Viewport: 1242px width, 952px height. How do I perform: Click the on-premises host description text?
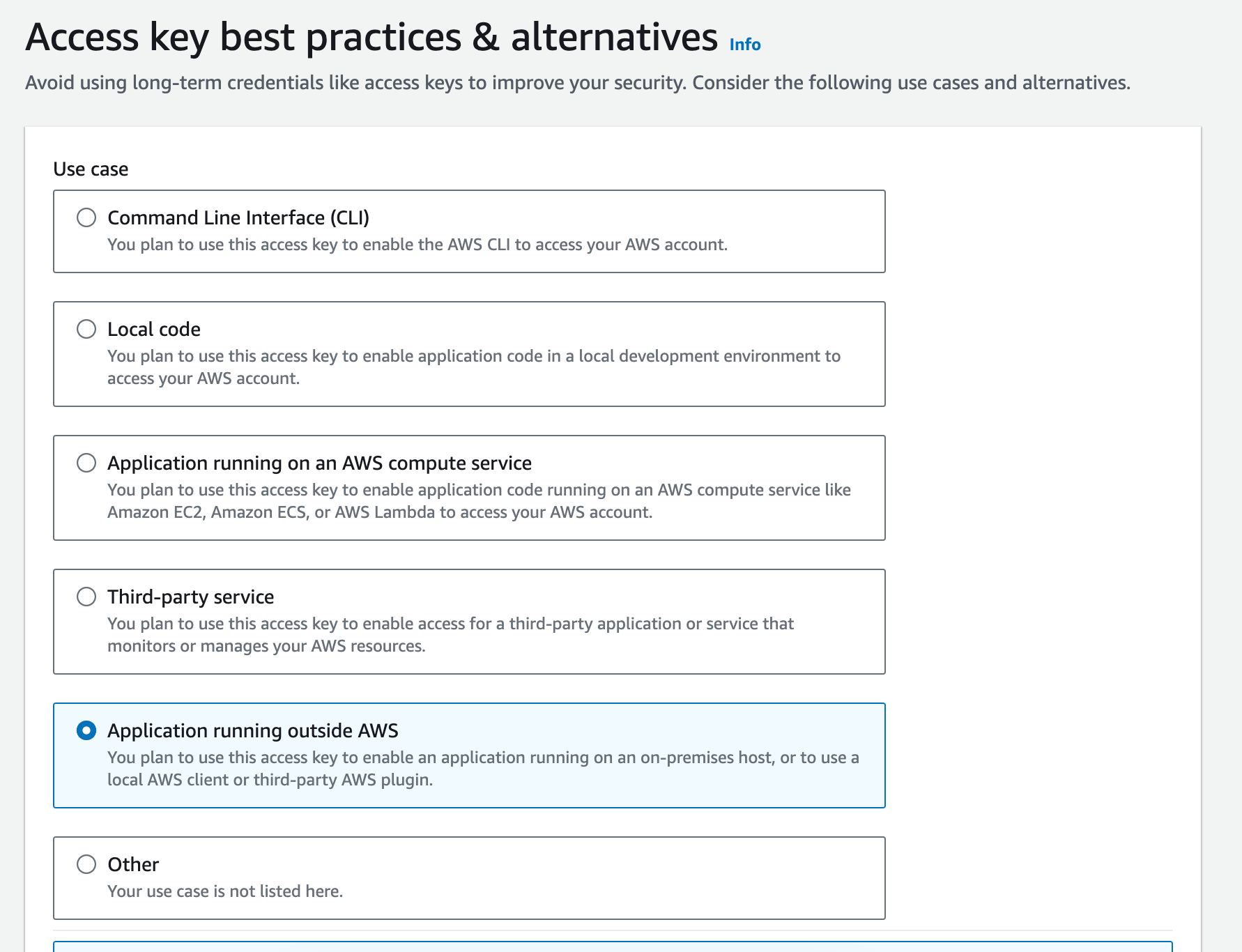click(x=482, y=768)
